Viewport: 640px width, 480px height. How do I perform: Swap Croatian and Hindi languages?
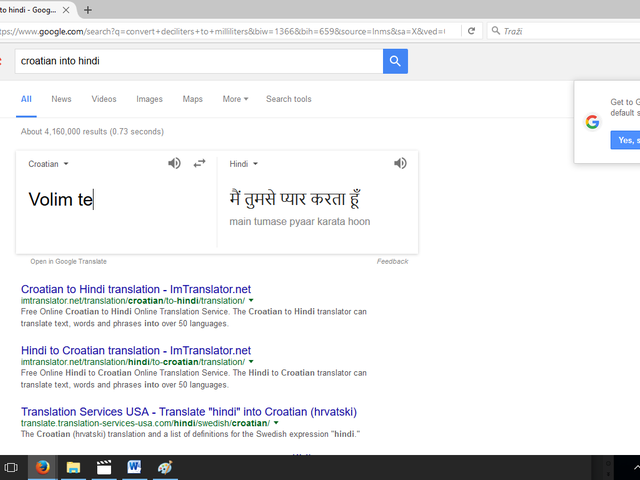pos(199,163)
